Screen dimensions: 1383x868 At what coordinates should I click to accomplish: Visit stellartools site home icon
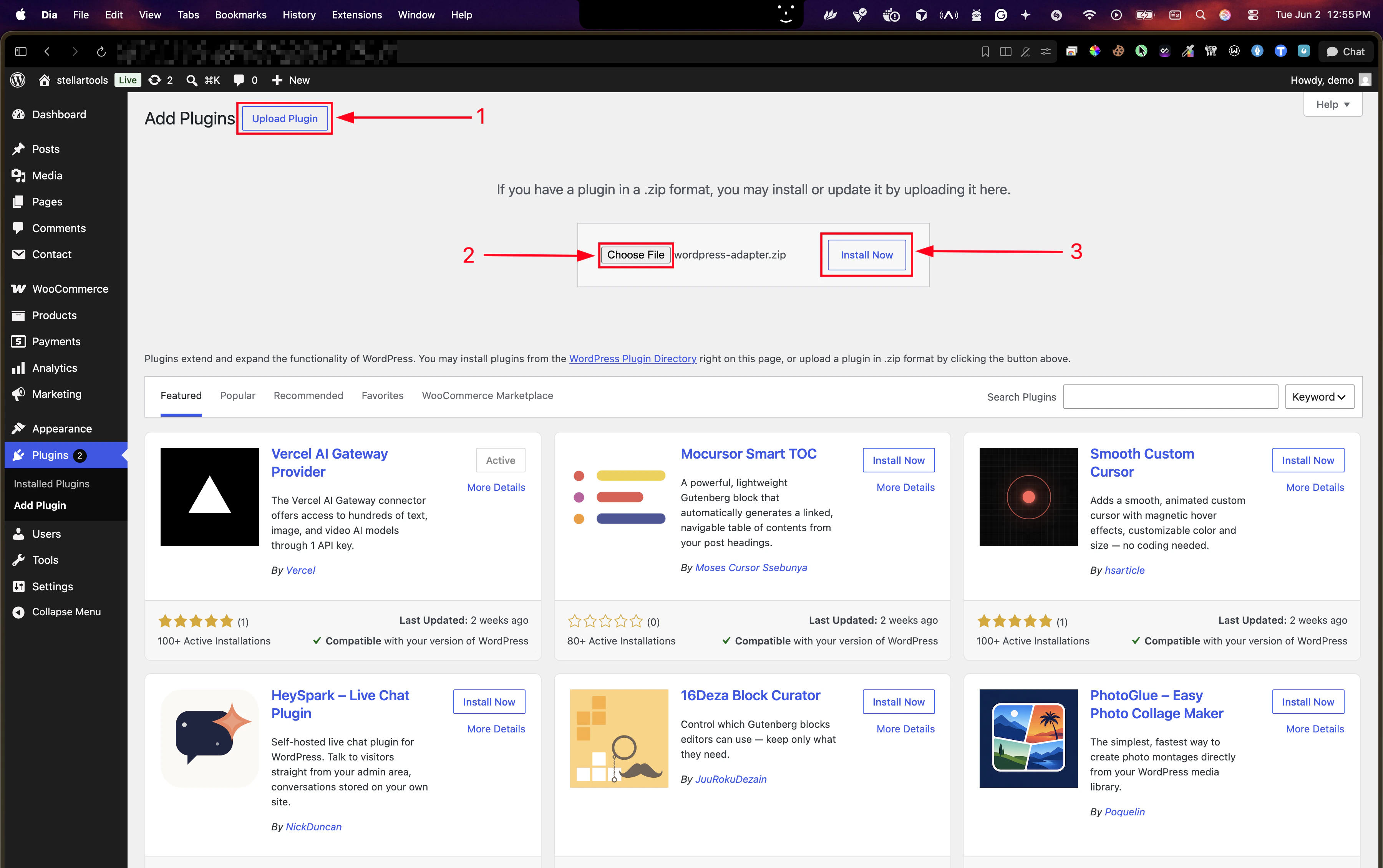point(44,80)
